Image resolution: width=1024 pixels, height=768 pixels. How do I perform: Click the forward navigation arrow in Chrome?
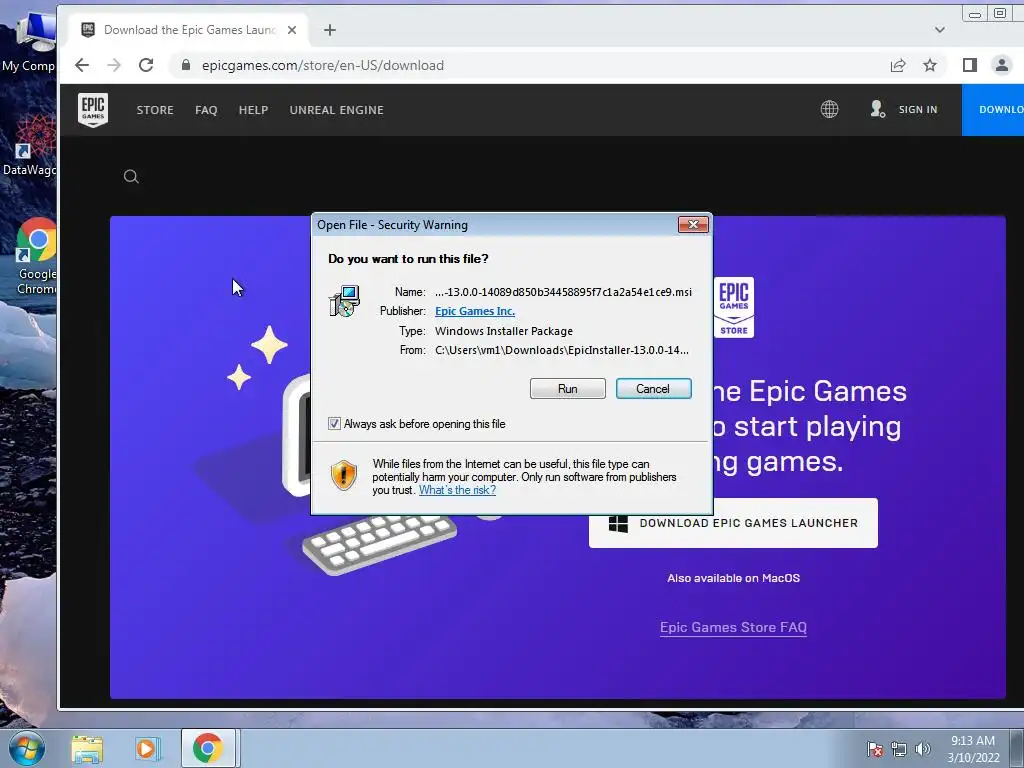coord(114,65)
